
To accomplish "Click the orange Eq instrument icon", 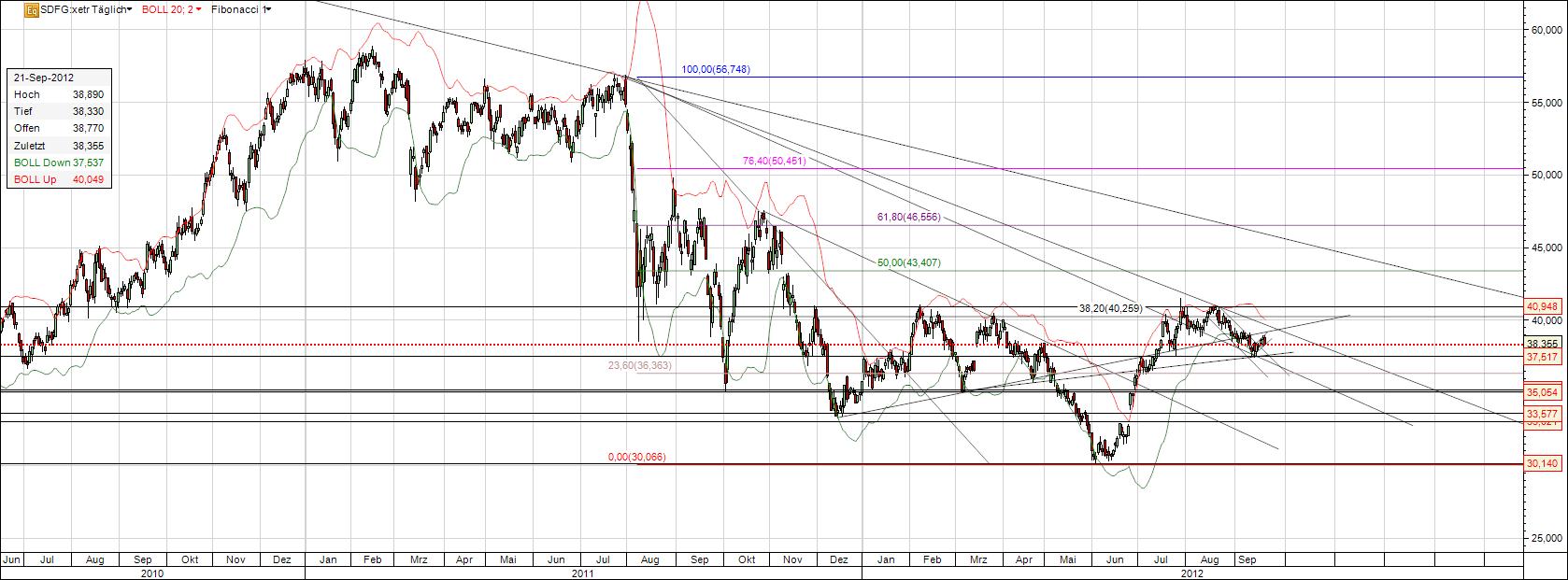I will (x=31, y=9).
